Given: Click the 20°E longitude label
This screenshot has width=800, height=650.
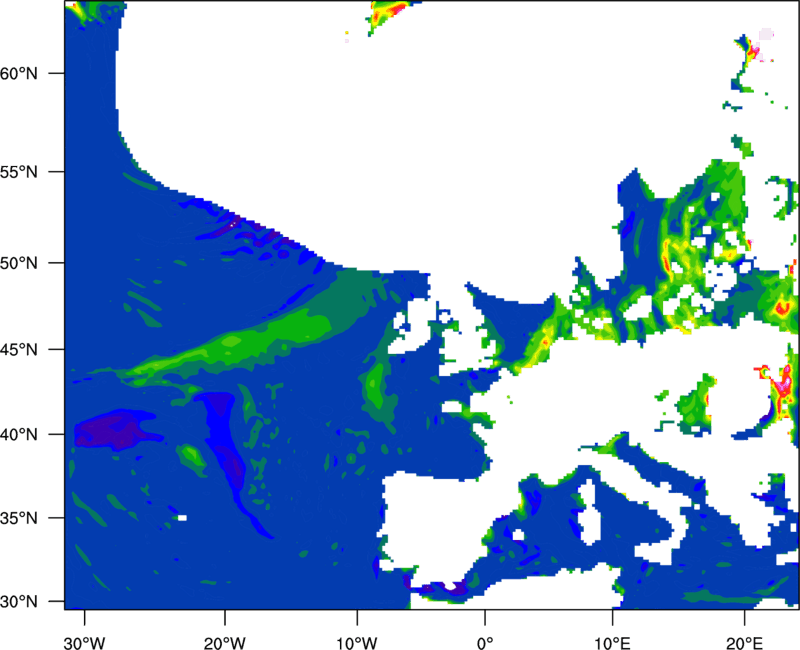Looking at the screenshot, I should coord(744,643).
